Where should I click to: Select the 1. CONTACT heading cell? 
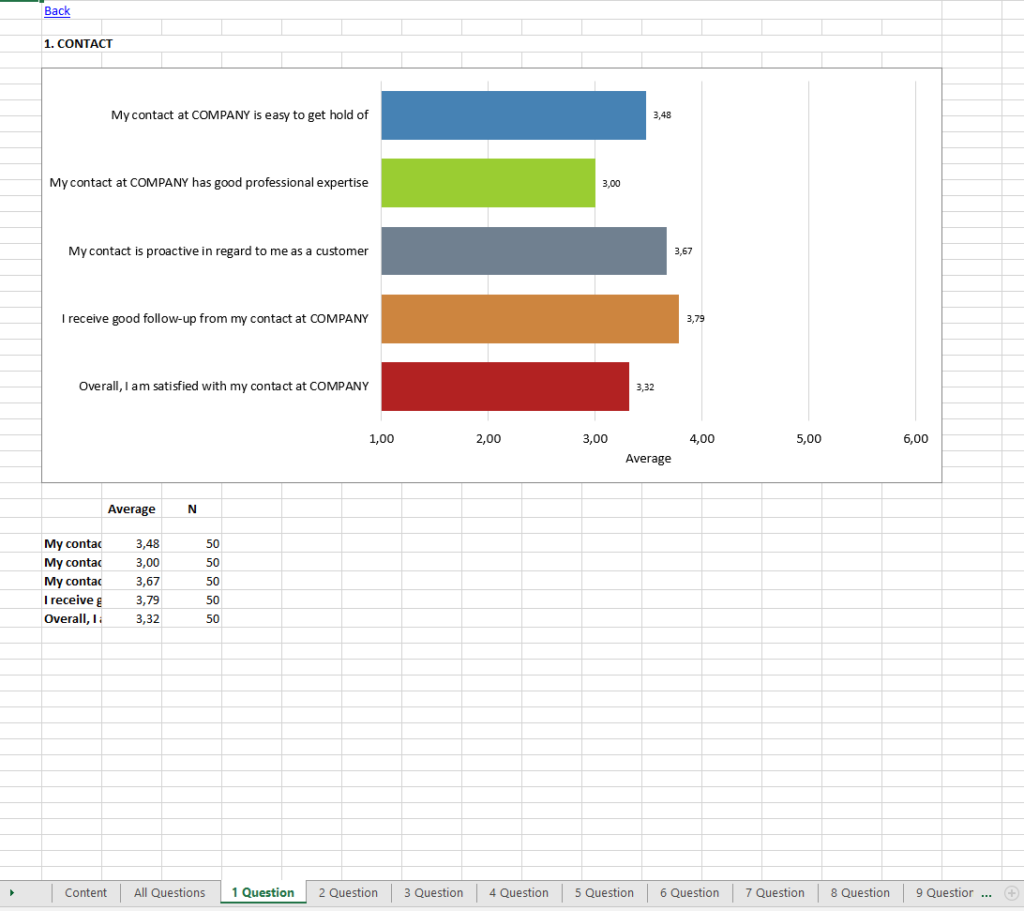(78, 43)
